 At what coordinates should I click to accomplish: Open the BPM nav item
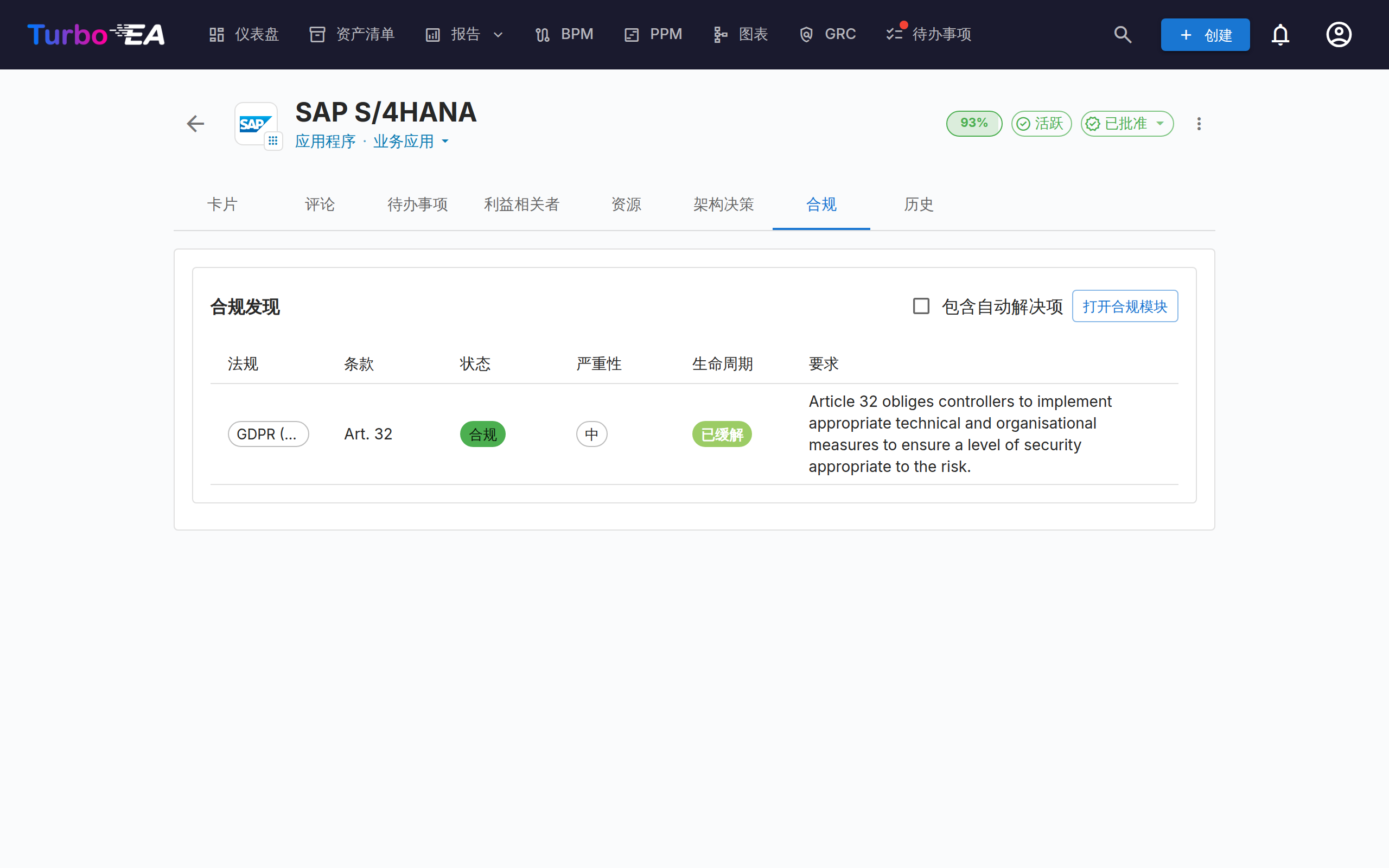pos(564,34)
